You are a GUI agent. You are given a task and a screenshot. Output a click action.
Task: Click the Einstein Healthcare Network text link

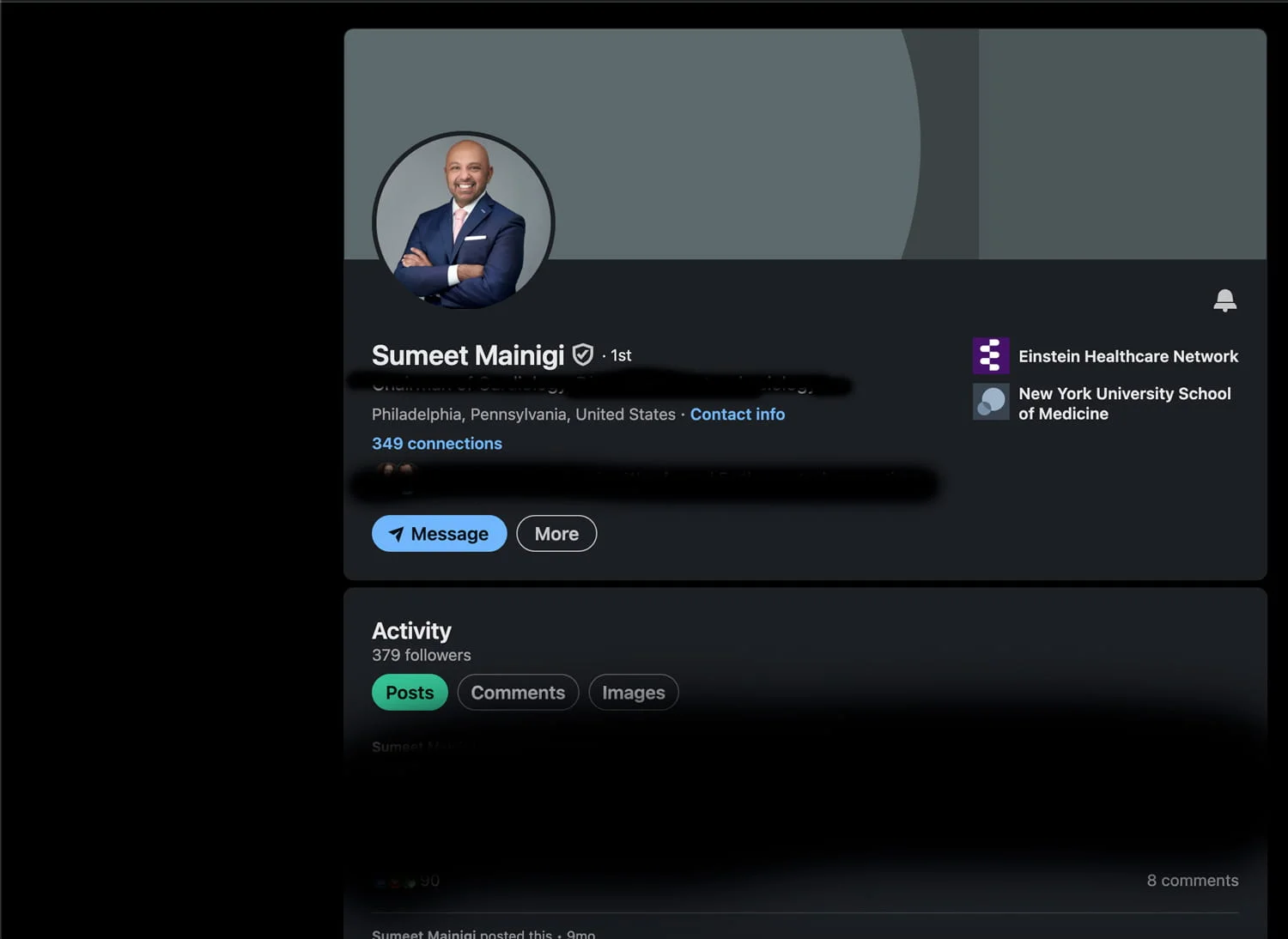(x=1127, y=356)
